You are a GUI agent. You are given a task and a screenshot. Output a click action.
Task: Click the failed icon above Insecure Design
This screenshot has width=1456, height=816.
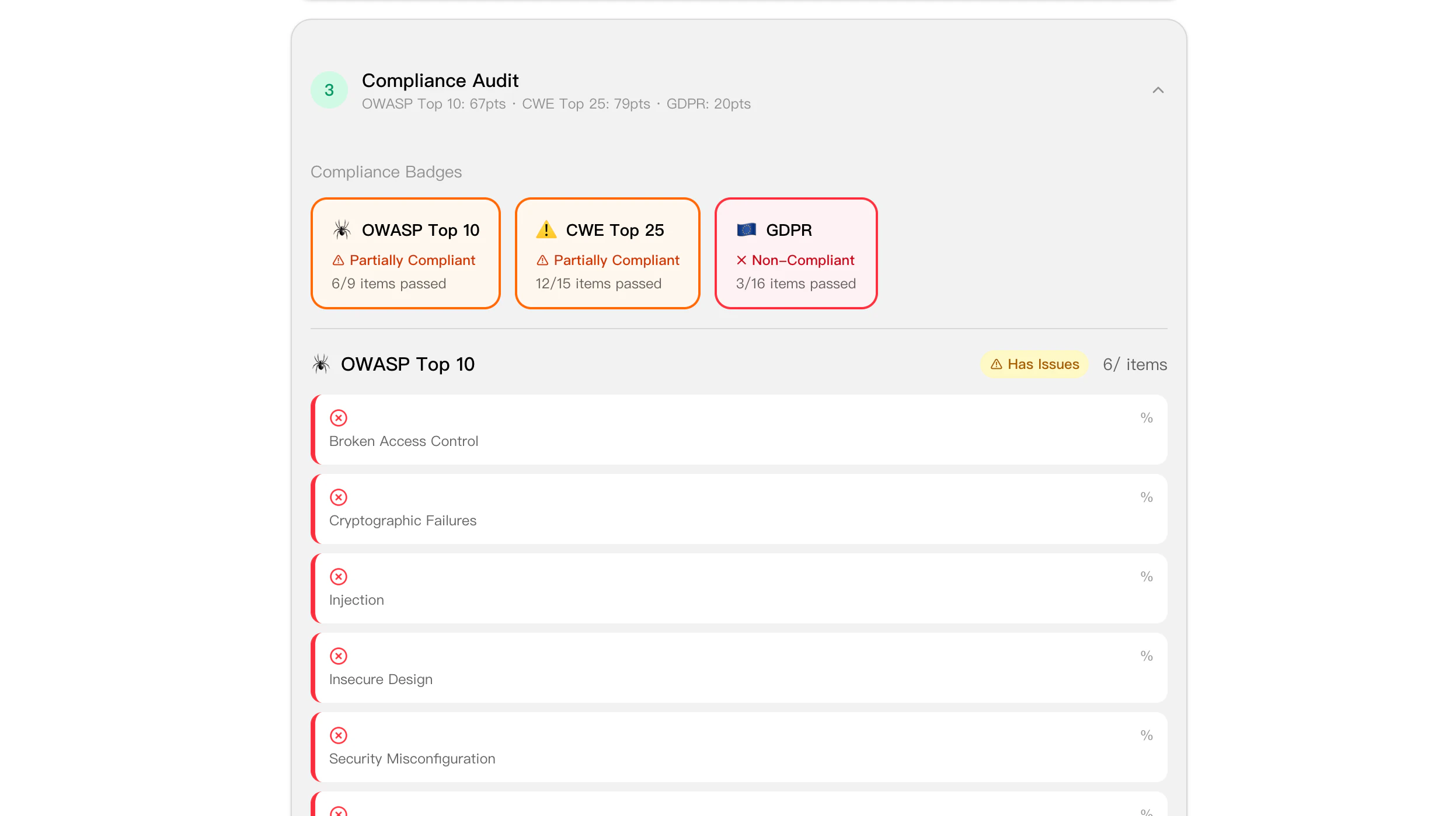pos(339,656)
